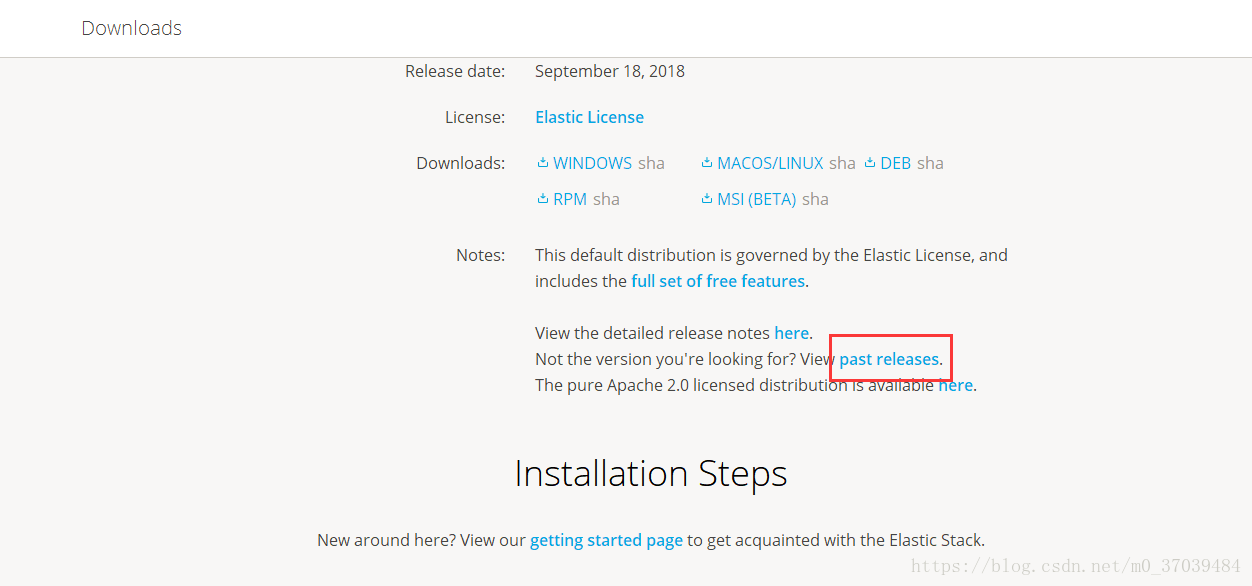Click the download icon beside MSI (BETA)
This screenshot has width=1252, height=586.
(707, 199)
